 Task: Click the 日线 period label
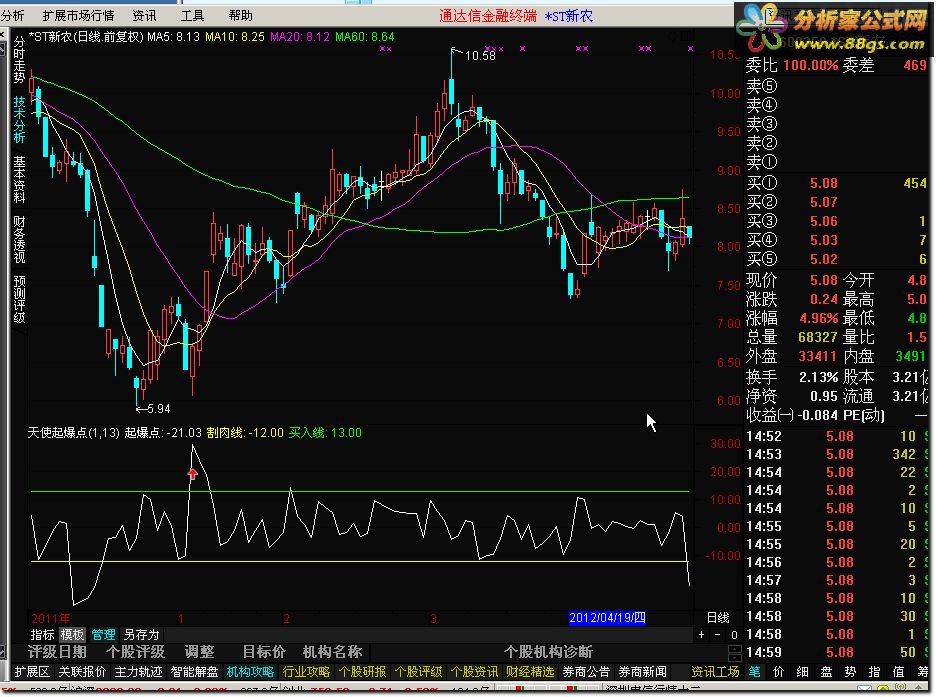pyautogui.click(x=718, y=618)
